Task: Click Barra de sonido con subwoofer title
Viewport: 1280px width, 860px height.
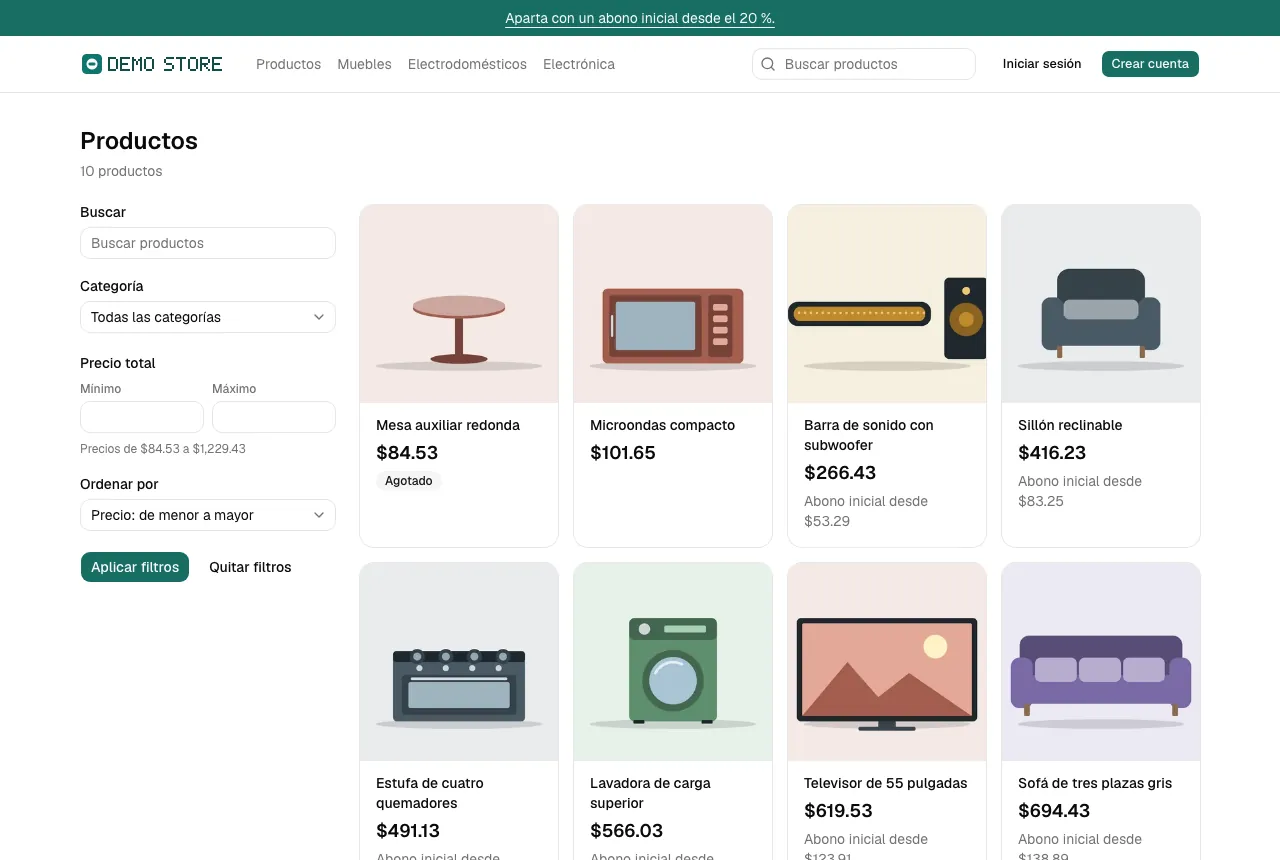Action: [x=869, y=435]
